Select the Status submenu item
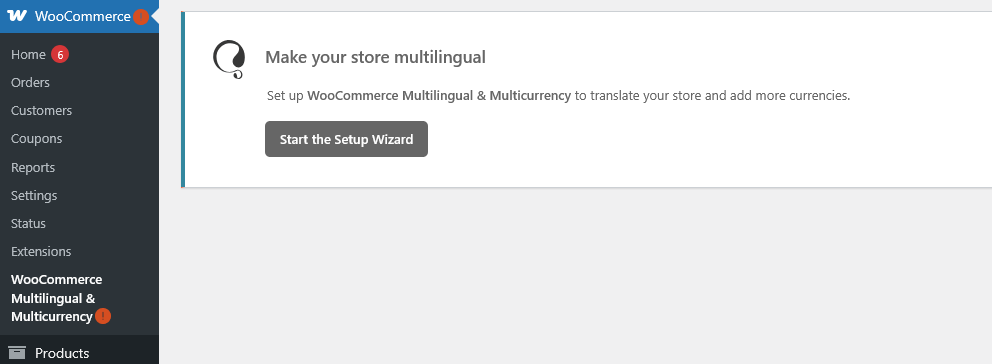Screen dimensions: 992x364 (28, 223)
